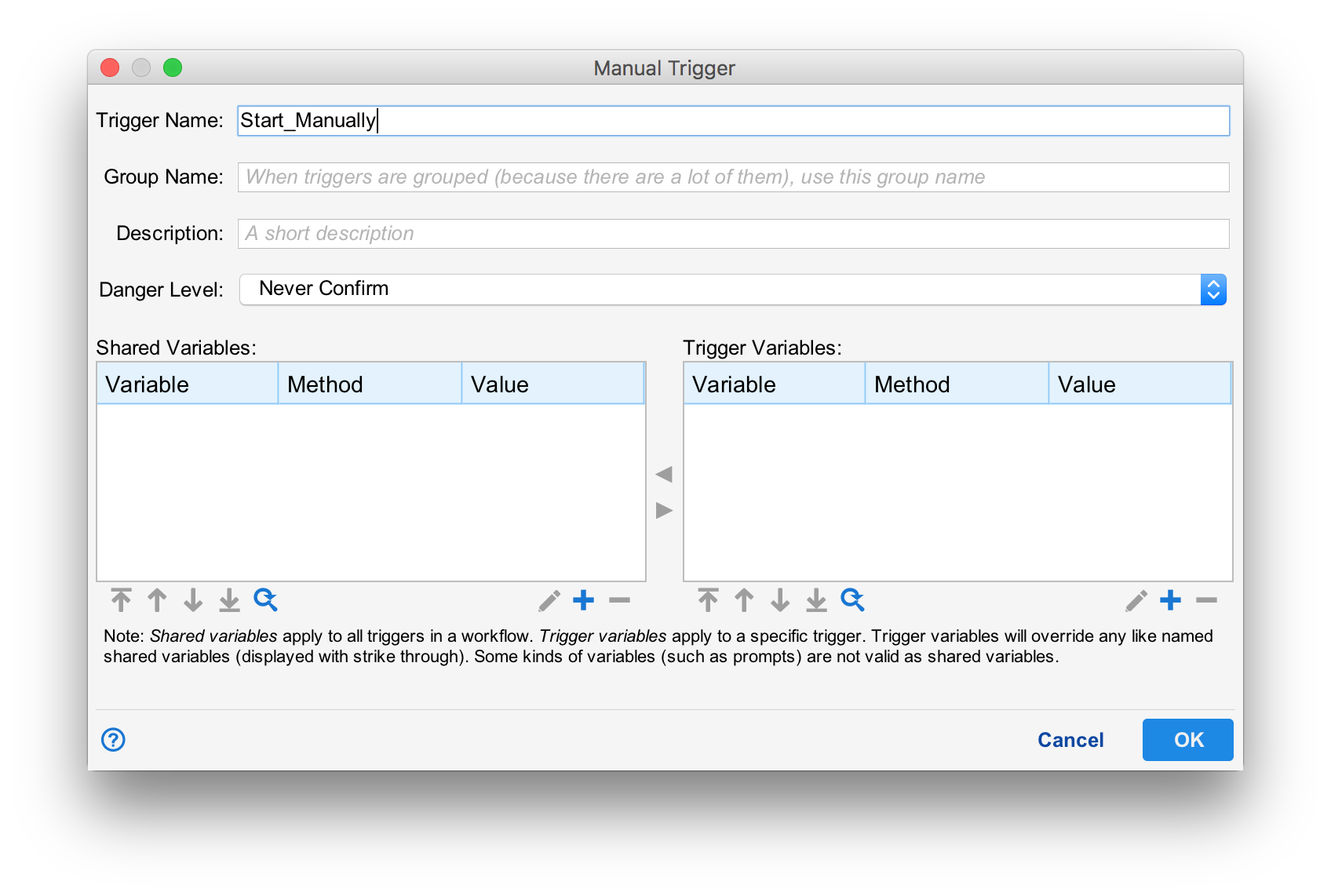This screenshot has height=896, width=1331.
Task: Remove shared variable with minus icon
Action: click(619, 600)
